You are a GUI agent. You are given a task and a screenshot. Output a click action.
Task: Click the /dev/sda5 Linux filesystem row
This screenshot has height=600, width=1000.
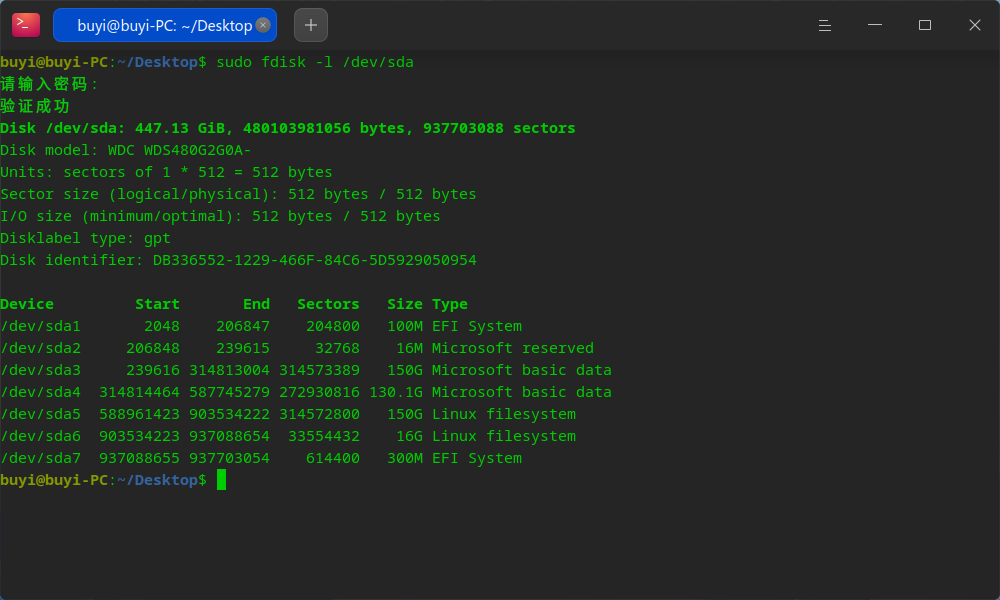[288, 414]
